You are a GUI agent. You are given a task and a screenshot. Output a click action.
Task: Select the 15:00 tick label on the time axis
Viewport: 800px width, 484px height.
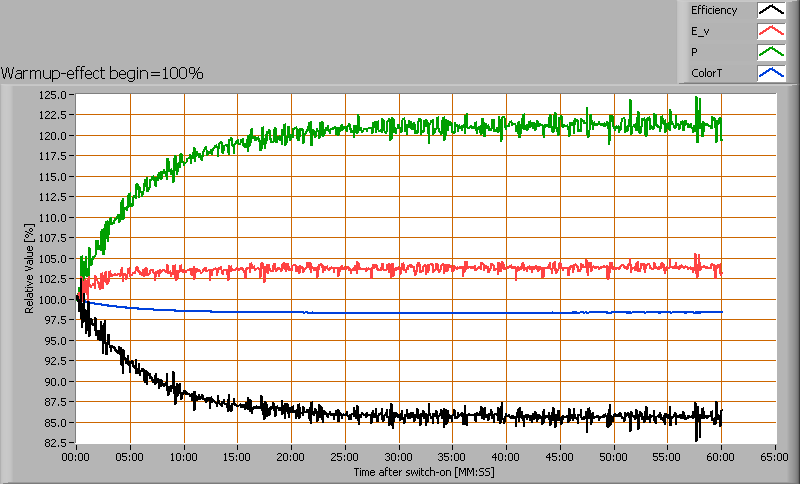point(237,456)
